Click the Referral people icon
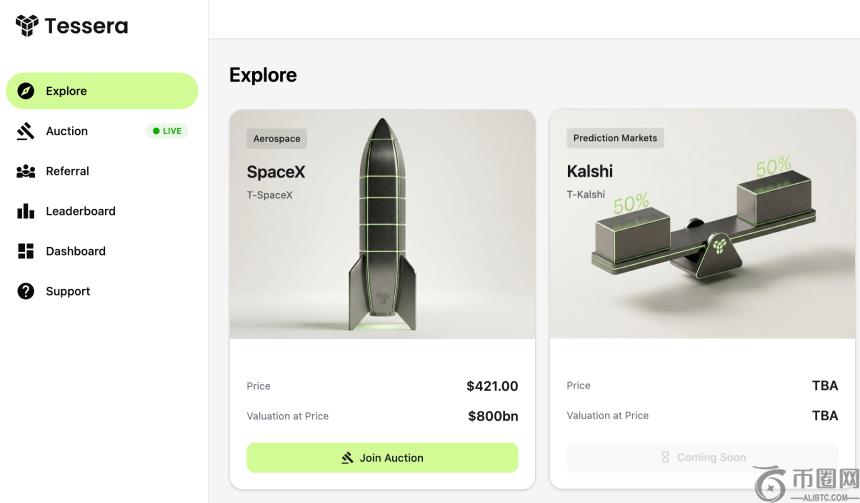 [x=26, y=171]
